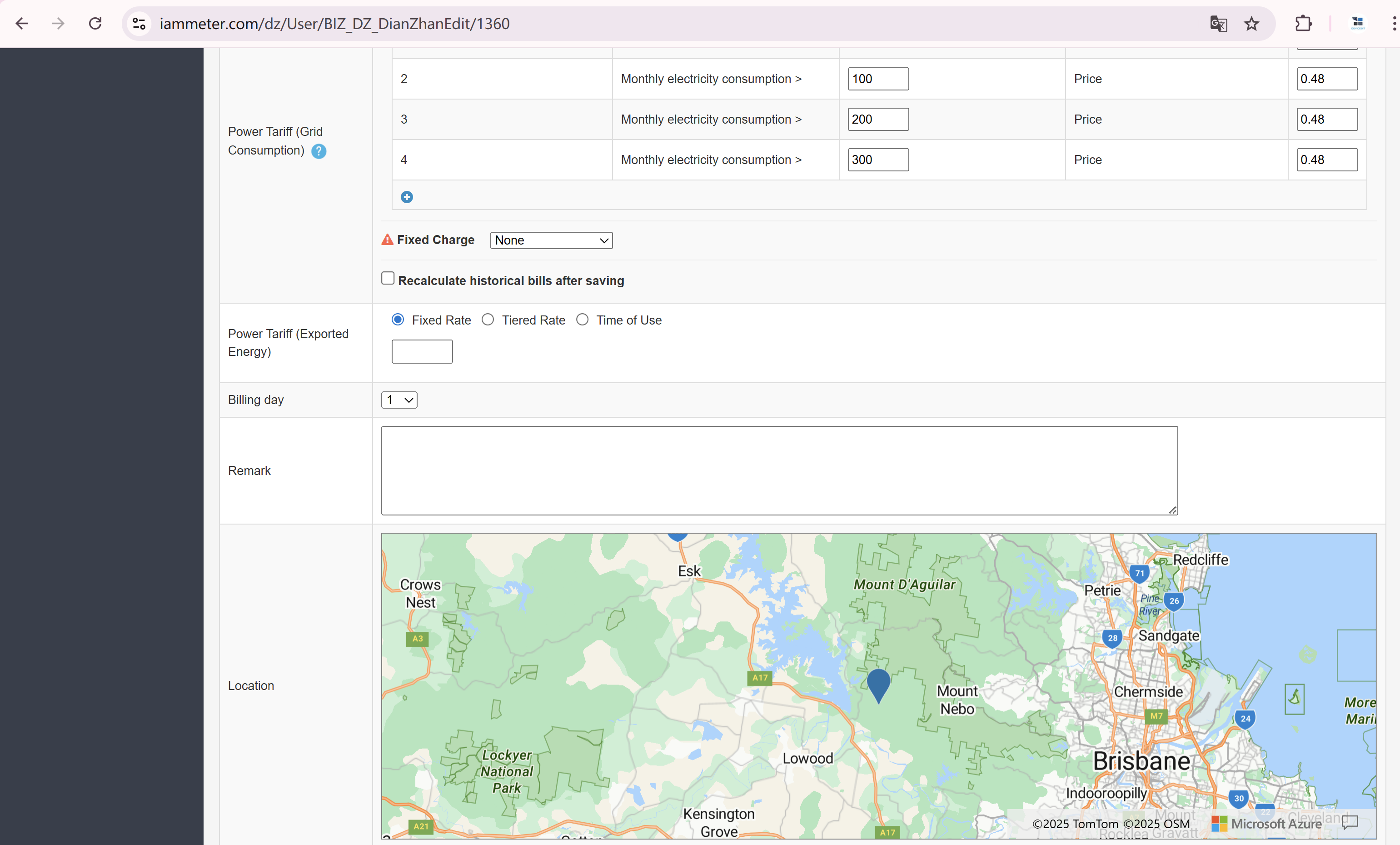
Task: Click the ©2025 TomTom attribution text
Action: pyautogui.click(x=1075, y=824)
